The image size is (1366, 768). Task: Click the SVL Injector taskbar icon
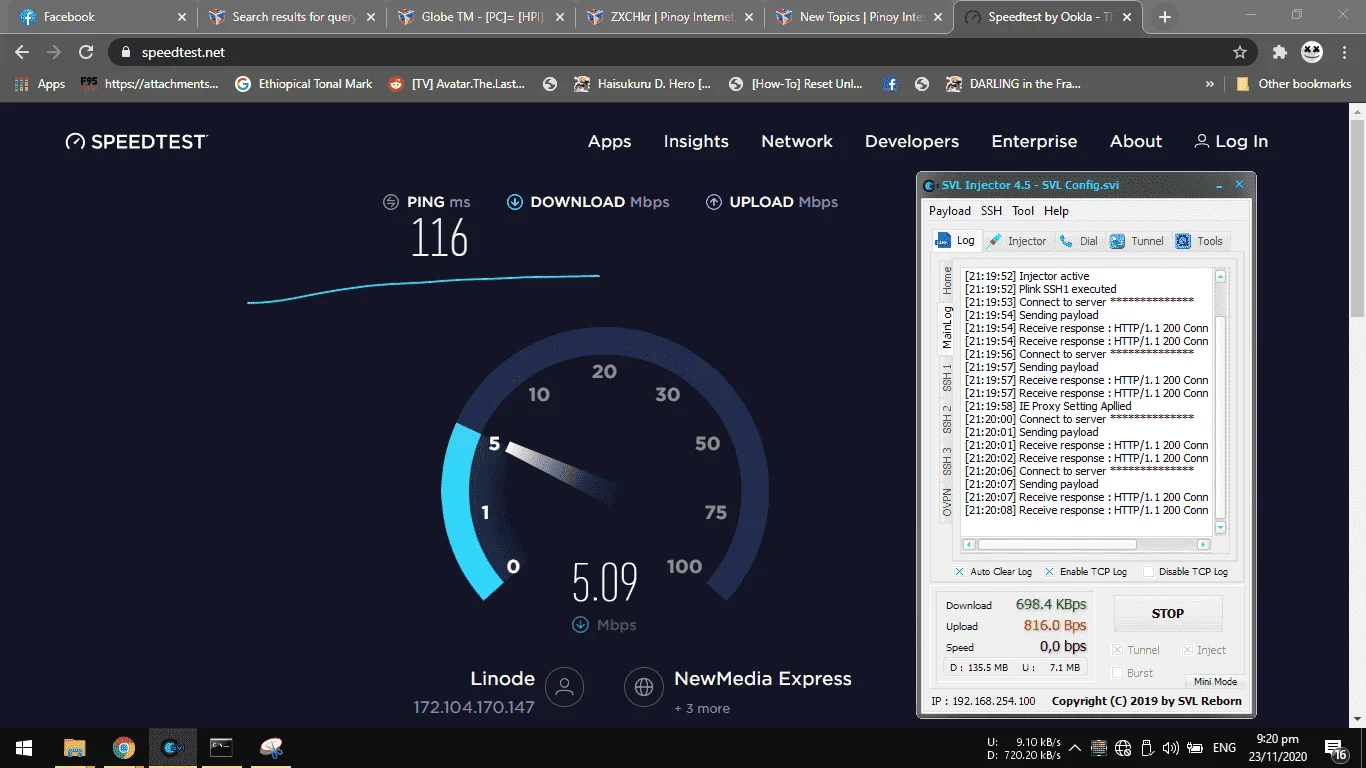(x=172, y=748)
